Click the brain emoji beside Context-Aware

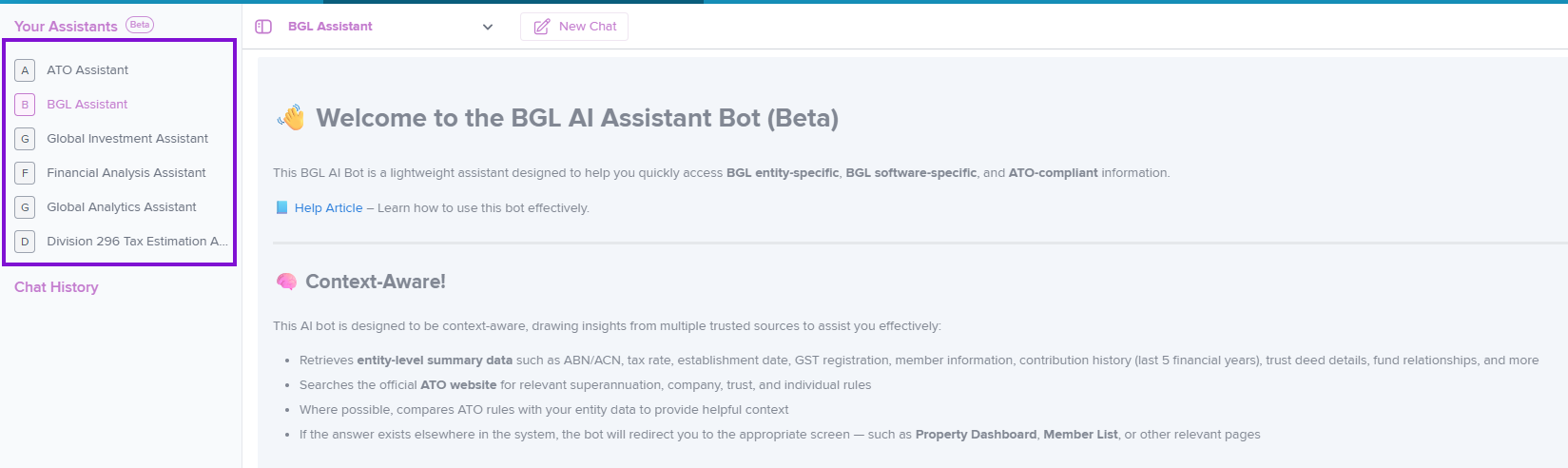[x=286, y=282]
